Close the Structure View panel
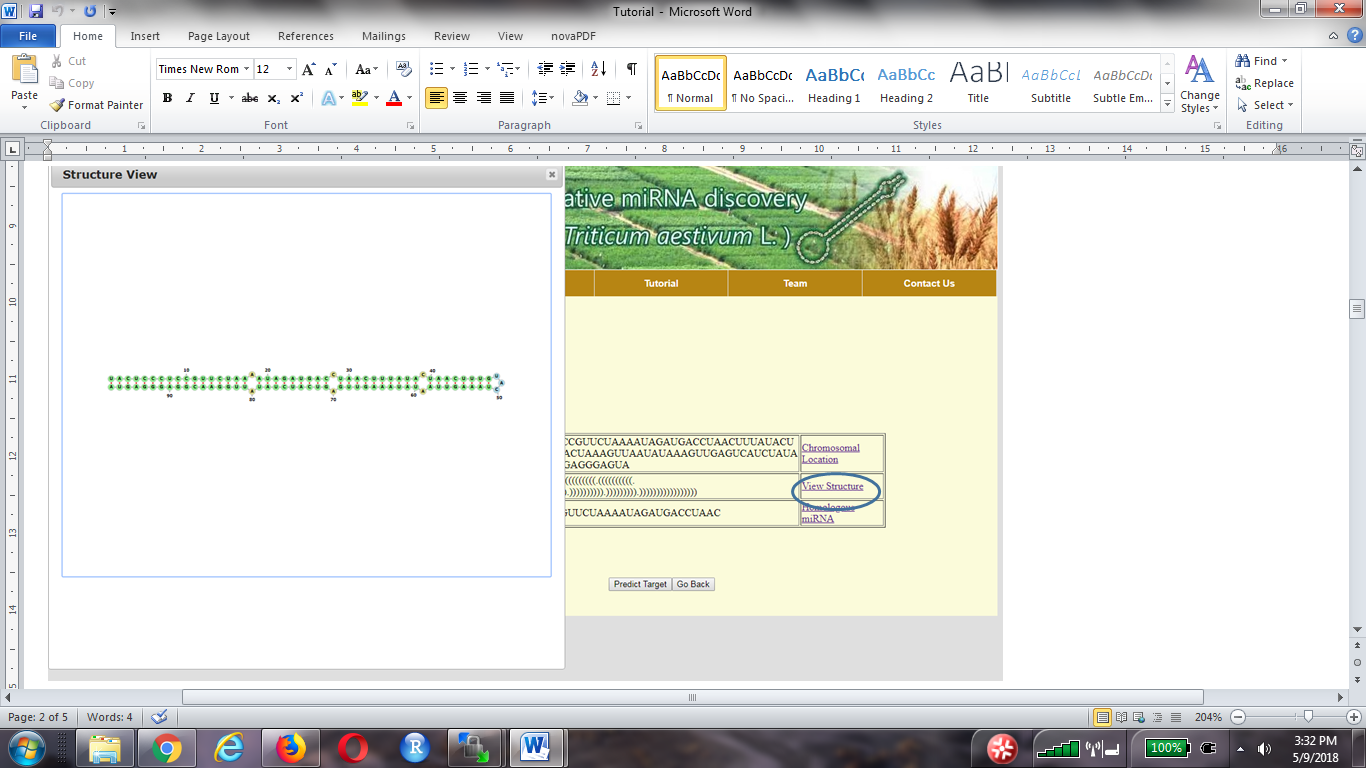The width and height of the screenshot is (1366, 768). coord(551,175)
